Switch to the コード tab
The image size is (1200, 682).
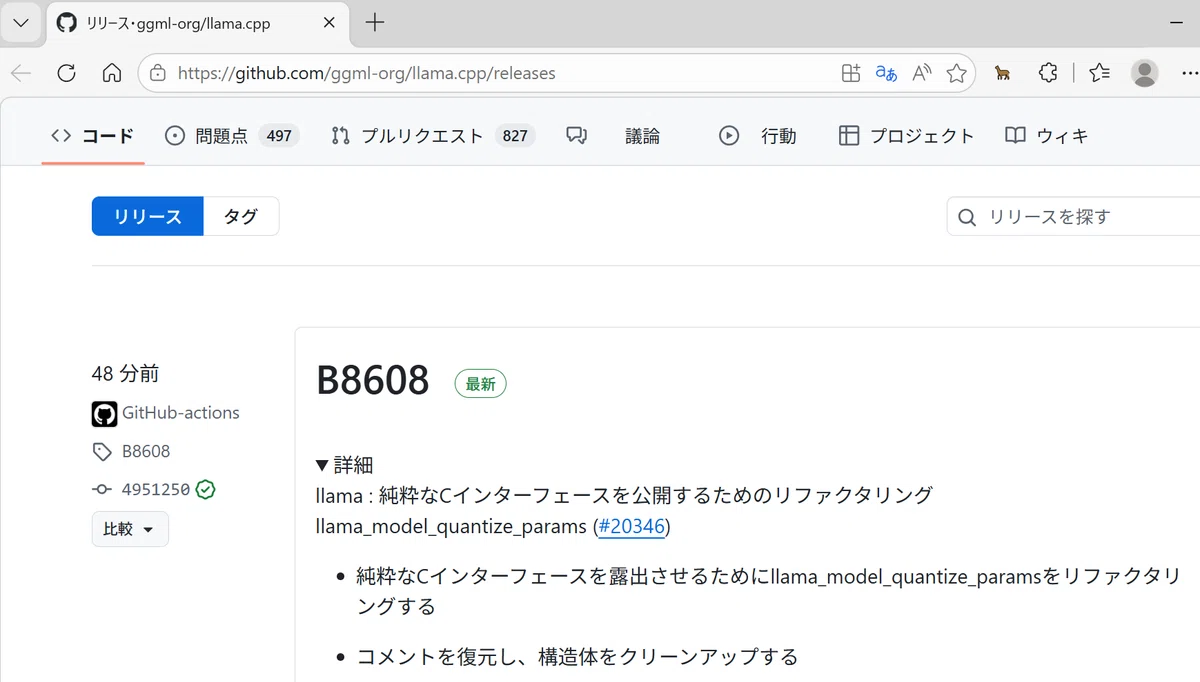[92, 136]
